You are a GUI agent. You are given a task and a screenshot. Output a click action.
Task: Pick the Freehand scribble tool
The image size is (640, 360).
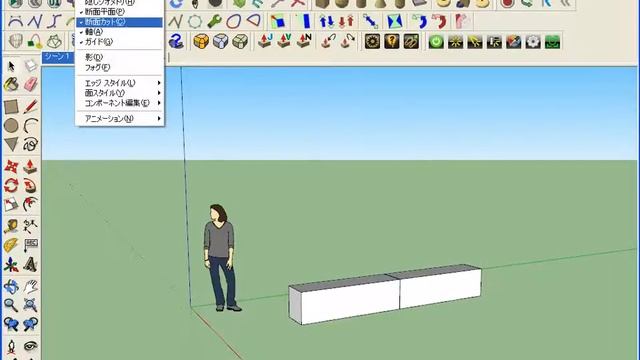click(31, 144)
